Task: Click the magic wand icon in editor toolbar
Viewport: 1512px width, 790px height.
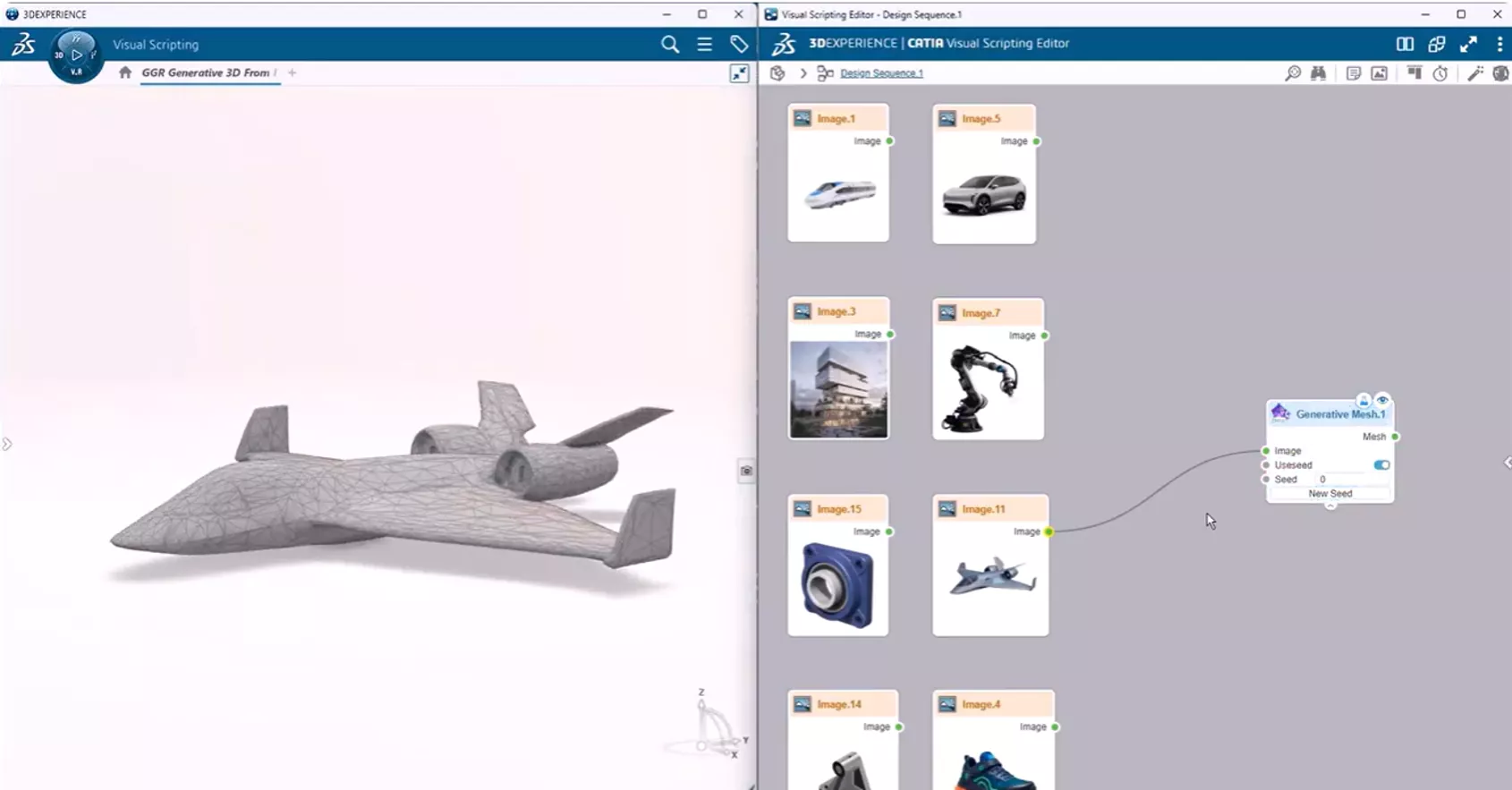Action: pos(1475,73)
